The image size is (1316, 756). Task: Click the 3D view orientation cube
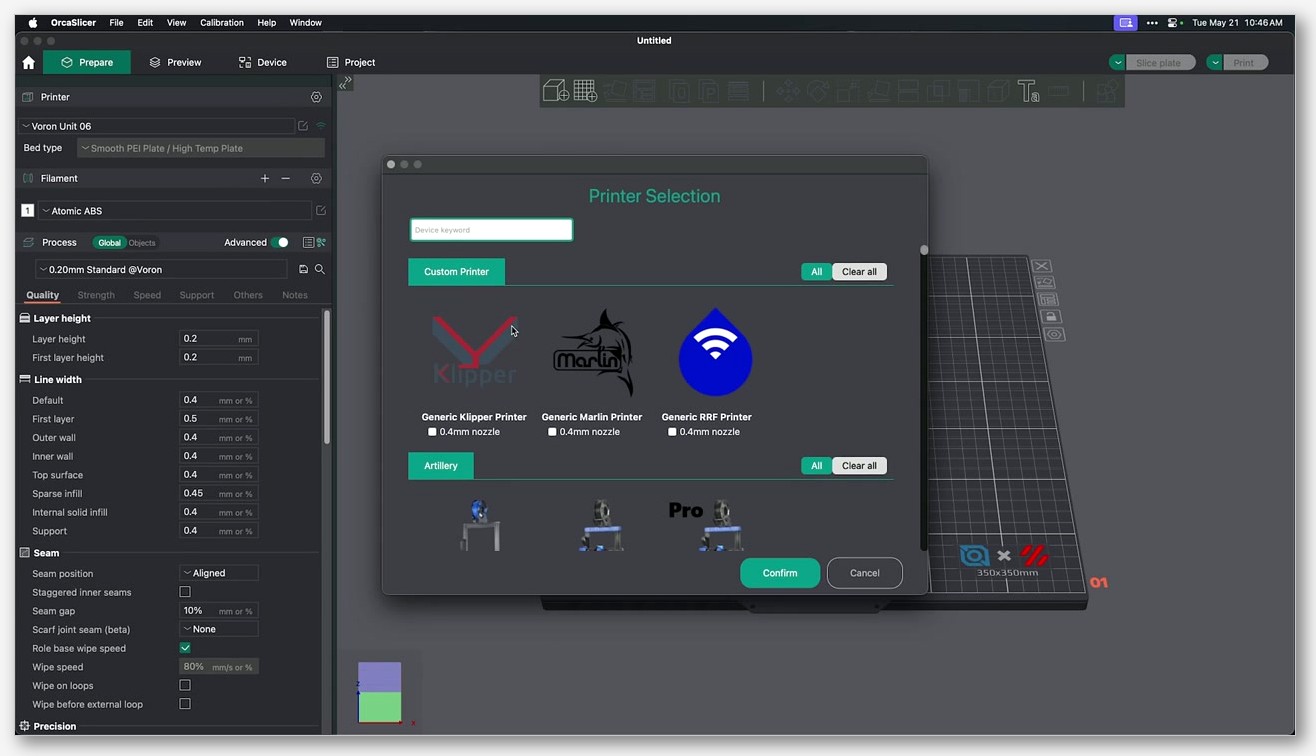click(x=380, y=692)
